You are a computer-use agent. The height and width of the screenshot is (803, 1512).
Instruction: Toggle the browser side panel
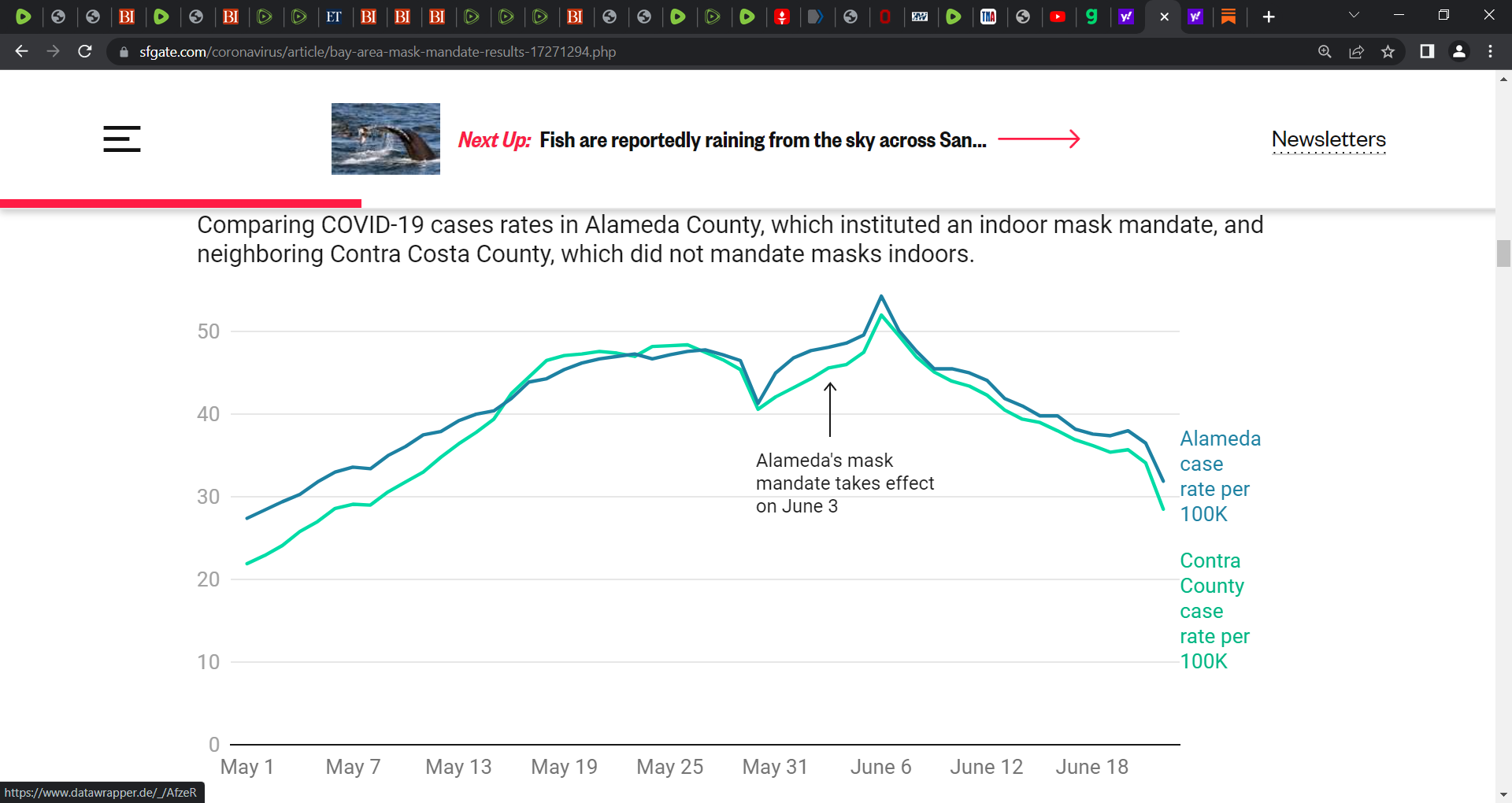(x=1427, y=51)
